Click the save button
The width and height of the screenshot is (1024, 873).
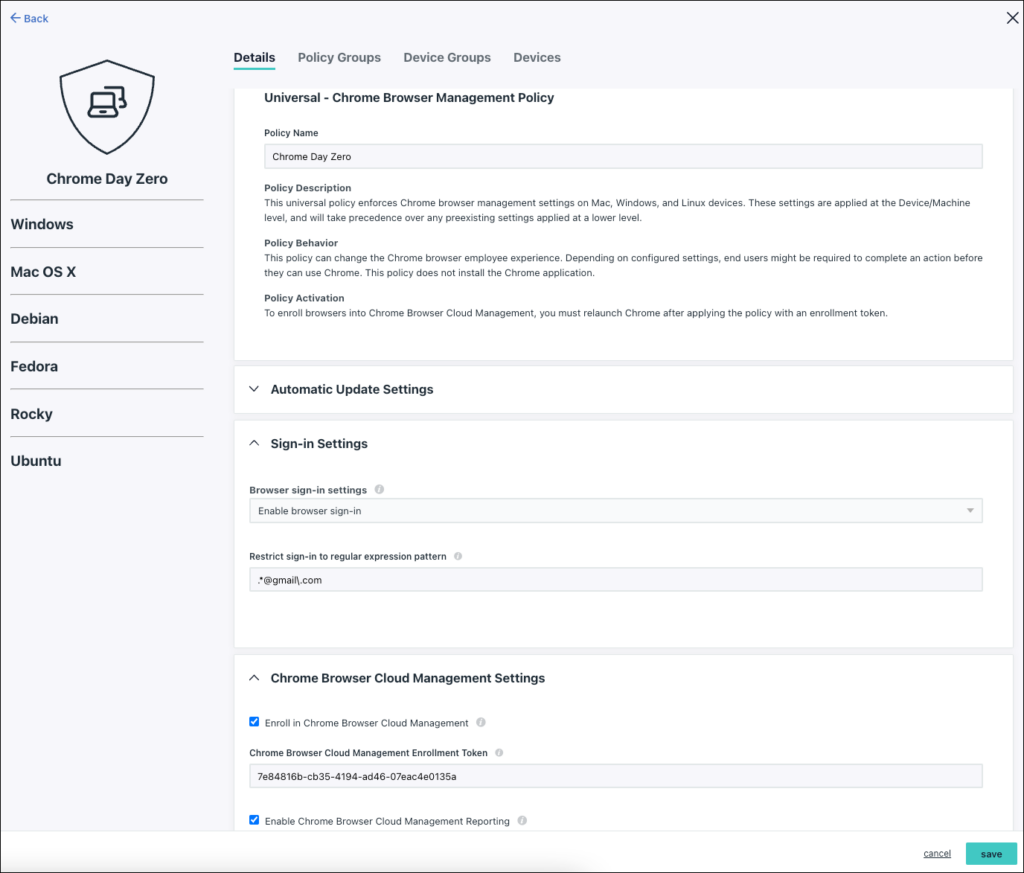pos(991,853)
